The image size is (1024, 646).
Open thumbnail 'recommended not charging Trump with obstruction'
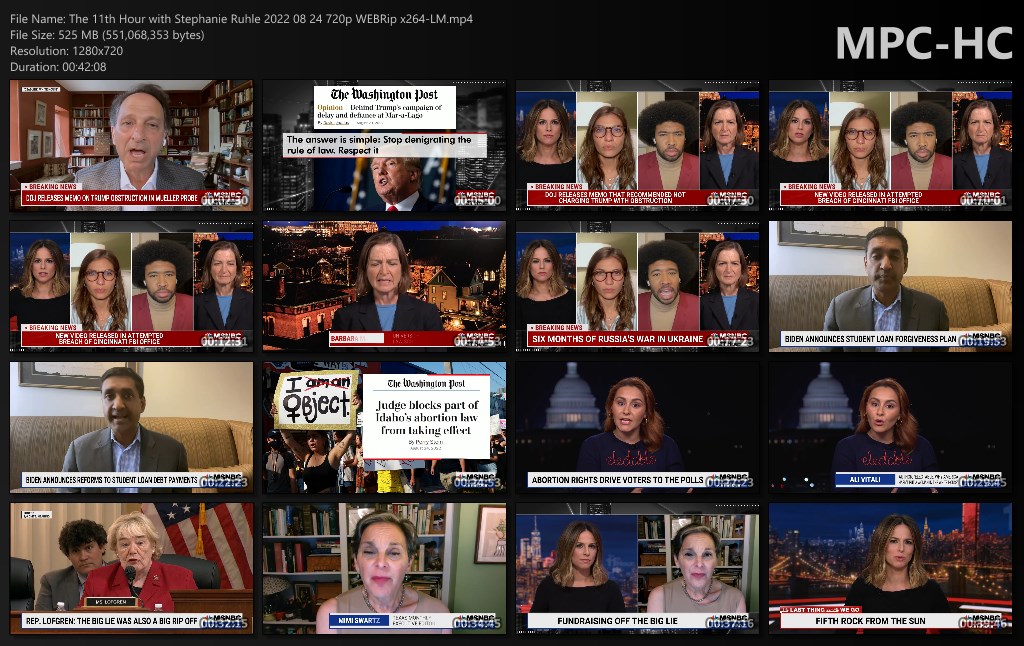pos(637,146)
